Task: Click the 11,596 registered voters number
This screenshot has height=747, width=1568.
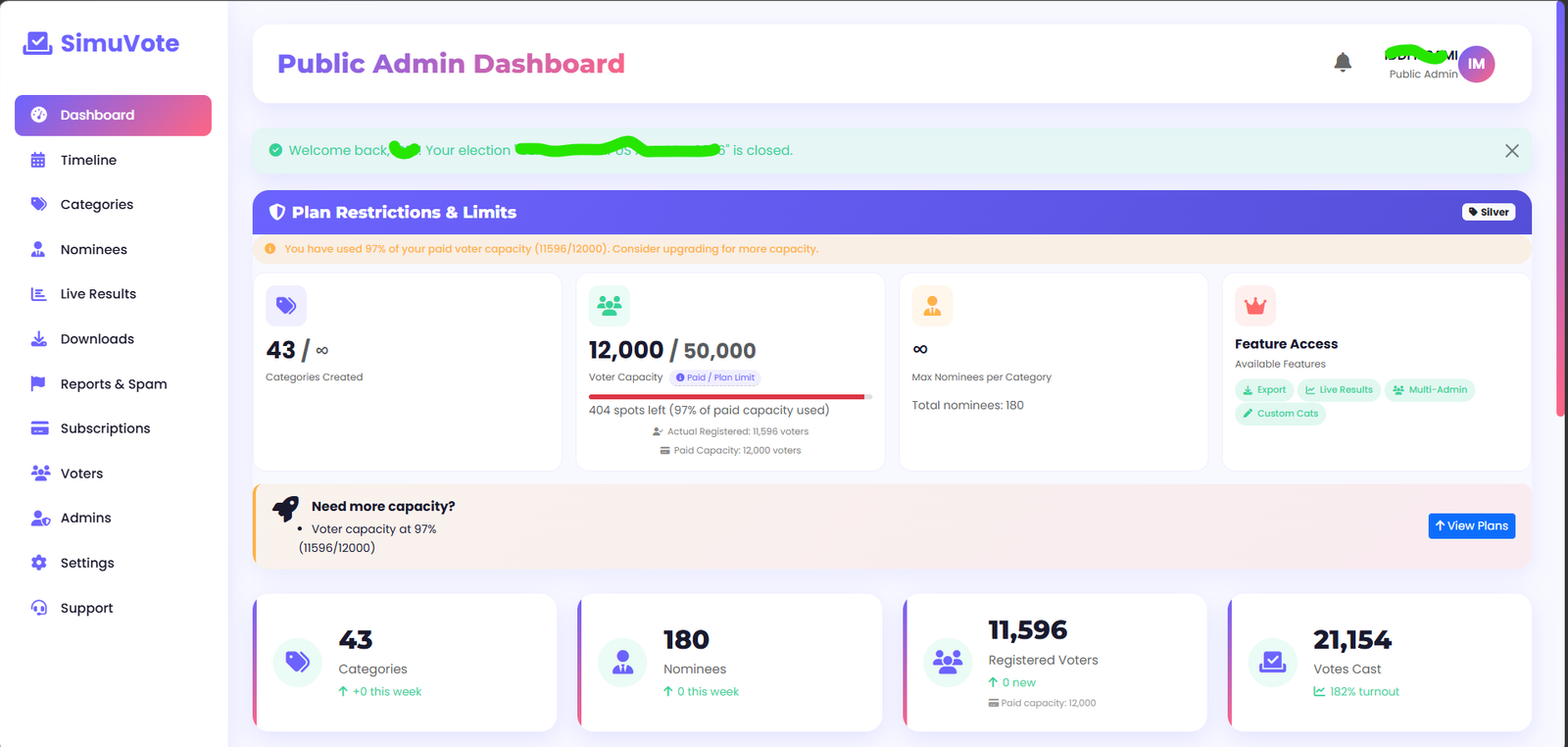Action: click(x=1028, y=629)
